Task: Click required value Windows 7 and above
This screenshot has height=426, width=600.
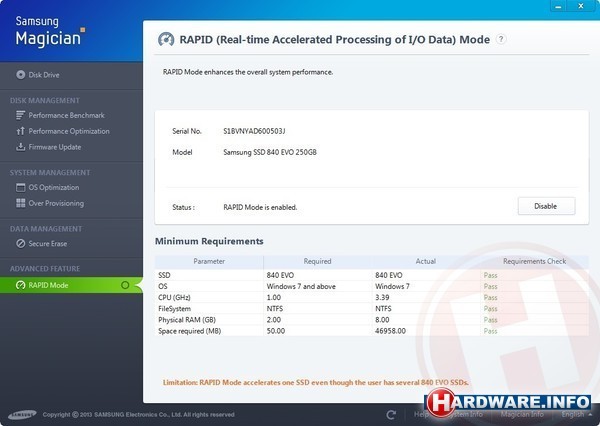Action: pyautogui.click(x=301, y=286)
